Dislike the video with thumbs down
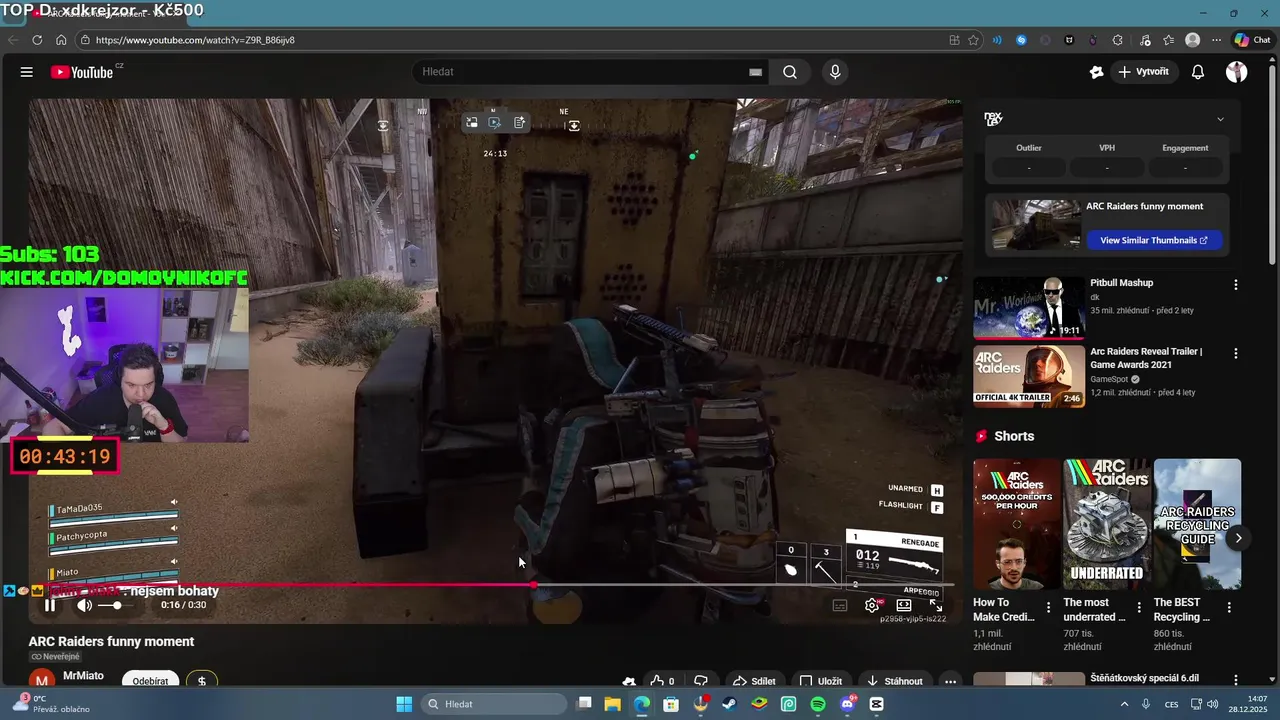The image size is (1280, 720). (702, 681)
